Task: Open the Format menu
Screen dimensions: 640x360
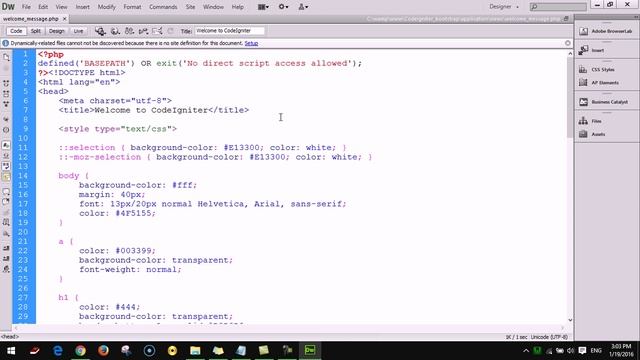Action: pyautogui.click(x=132, y=7)
